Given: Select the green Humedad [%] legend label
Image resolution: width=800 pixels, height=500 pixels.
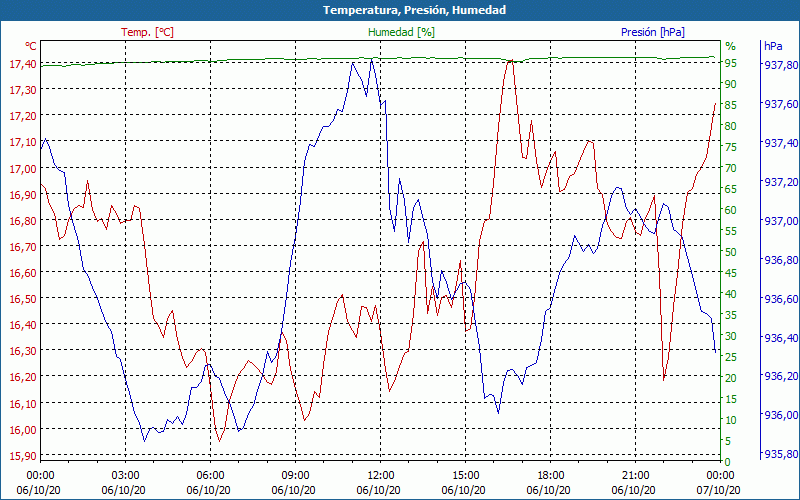Looking at the screenshot, I should pos(402,32).
